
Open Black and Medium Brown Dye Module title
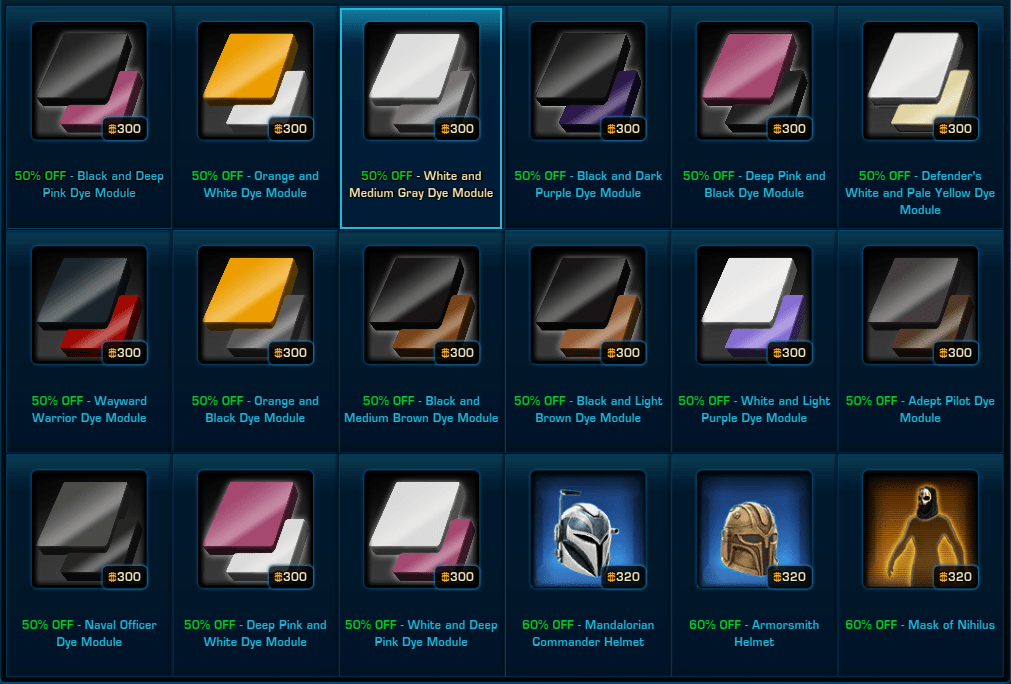pyautogui.click(x=421, y=409)
